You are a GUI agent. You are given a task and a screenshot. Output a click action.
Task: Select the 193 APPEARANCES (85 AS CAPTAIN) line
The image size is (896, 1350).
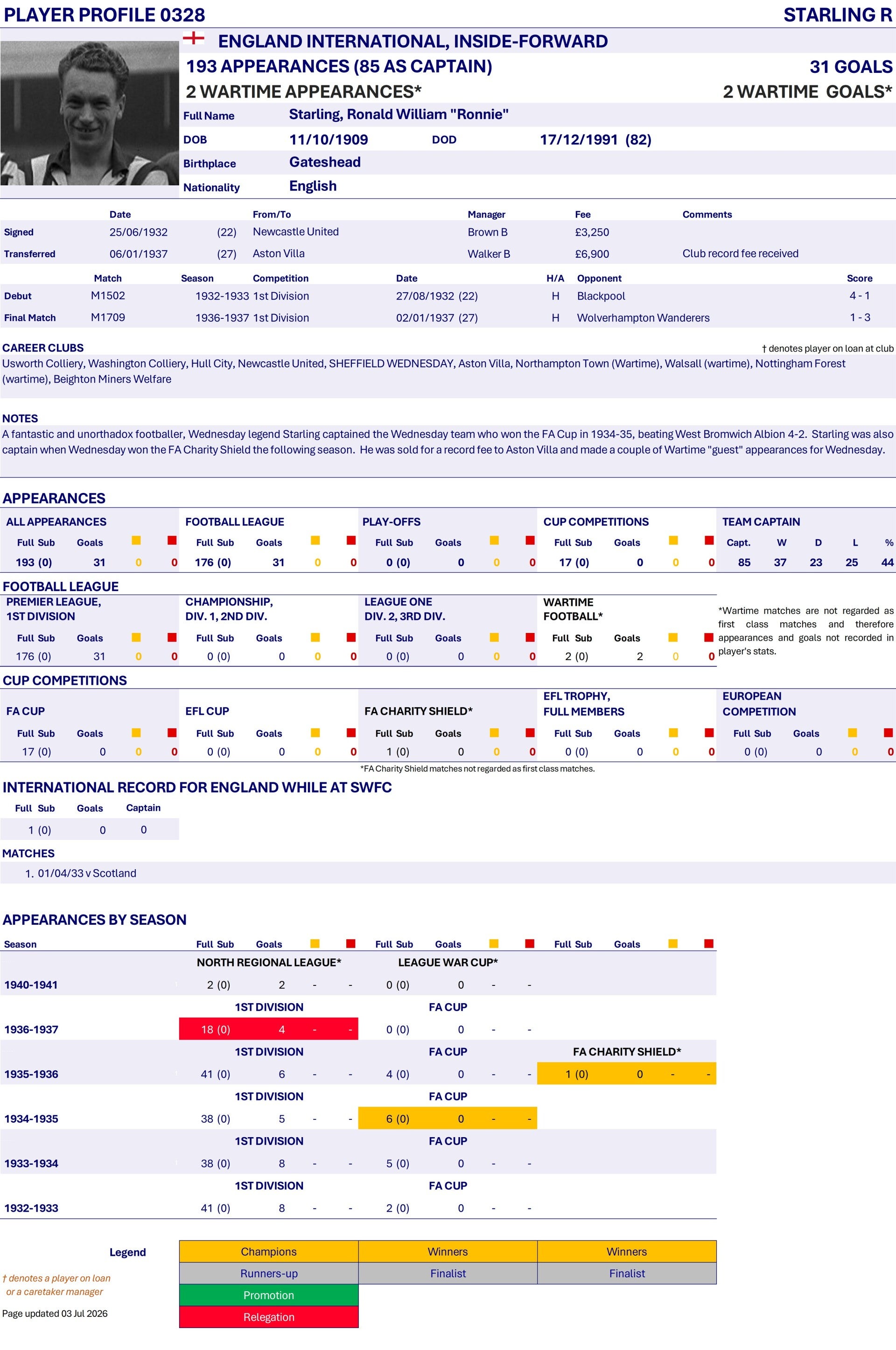339,66
